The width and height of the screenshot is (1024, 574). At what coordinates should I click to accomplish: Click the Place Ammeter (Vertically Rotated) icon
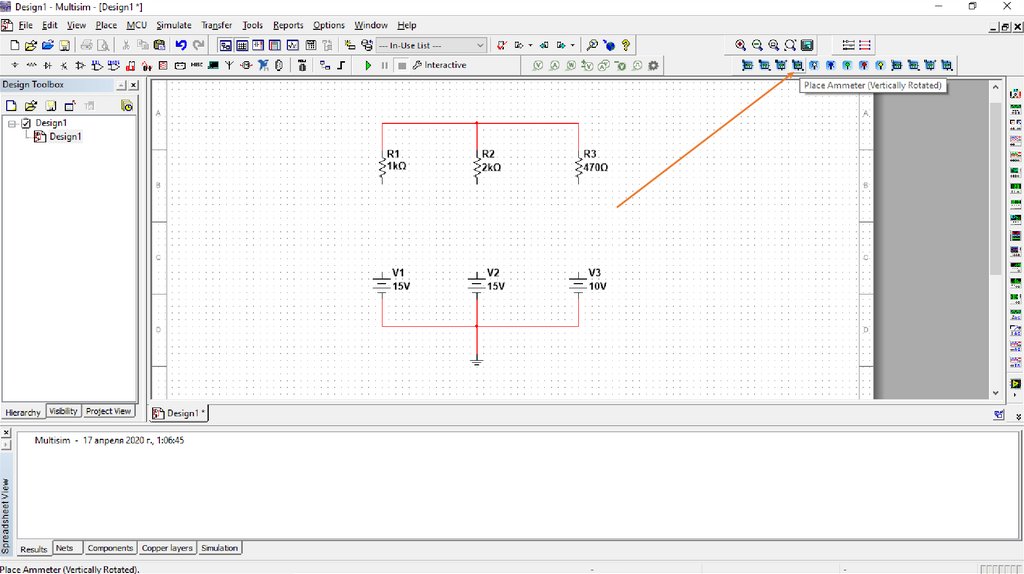coord(797,66)
